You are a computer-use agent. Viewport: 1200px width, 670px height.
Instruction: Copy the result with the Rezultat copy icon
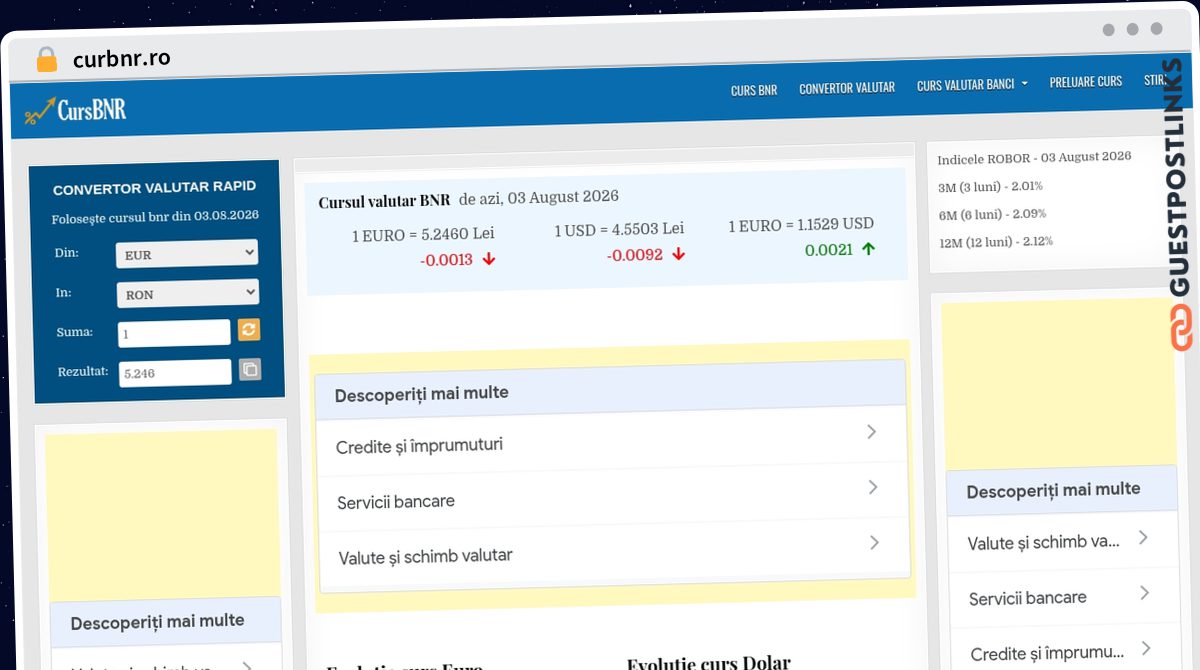(x=250, y=370)
